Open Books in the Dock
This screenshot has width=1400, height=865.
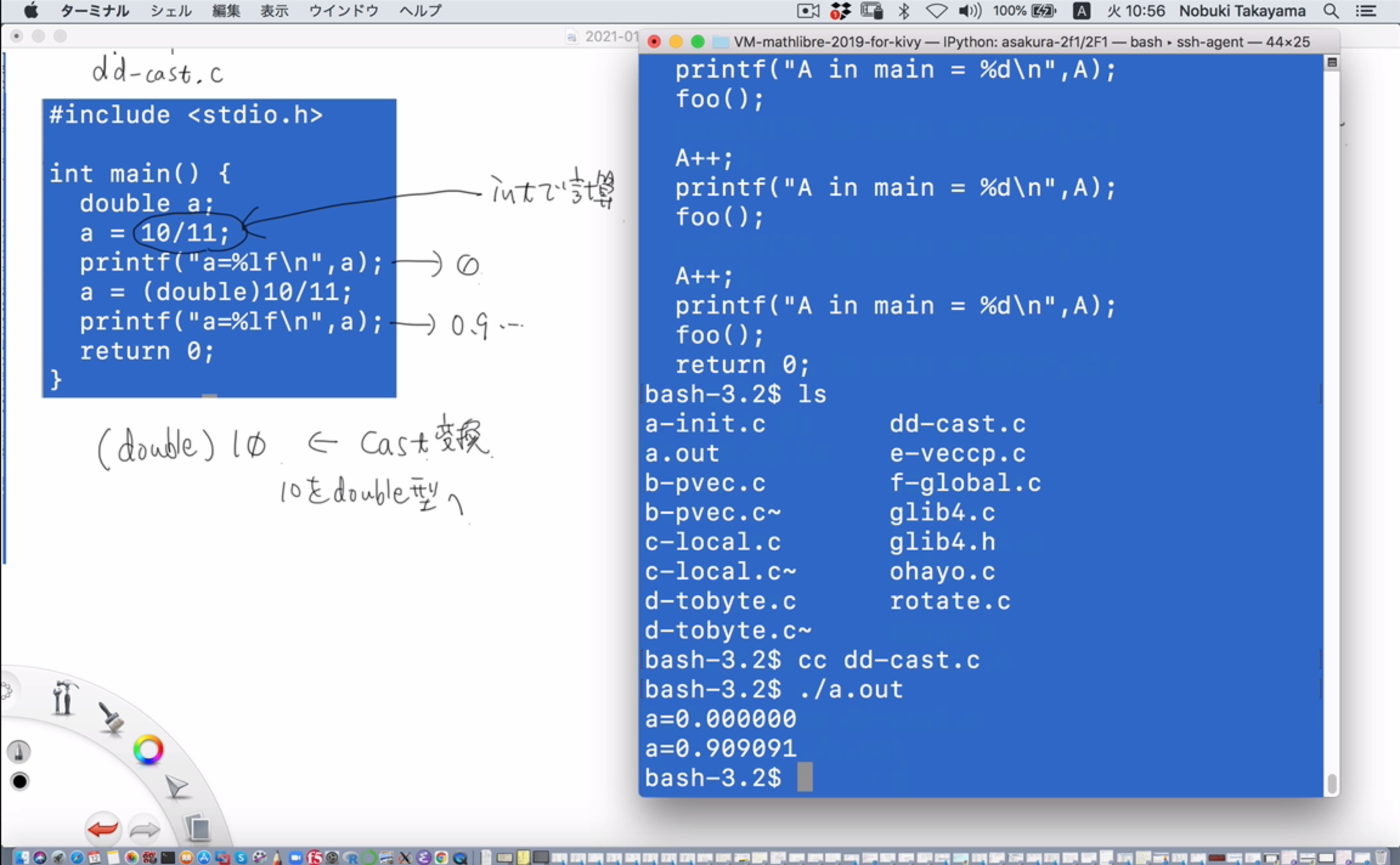pyautogui.click(x=186, y=857)
